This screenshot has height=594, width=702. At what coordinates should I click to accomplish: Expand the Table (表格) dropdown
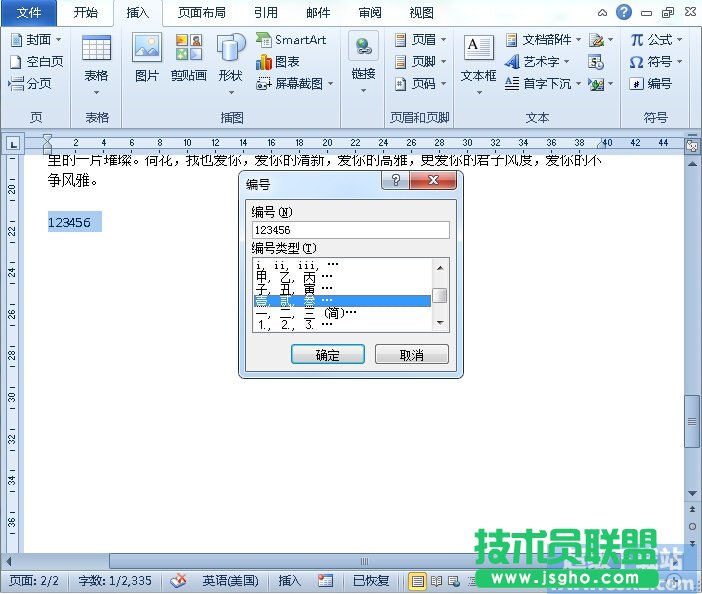[x=96, y=58]
